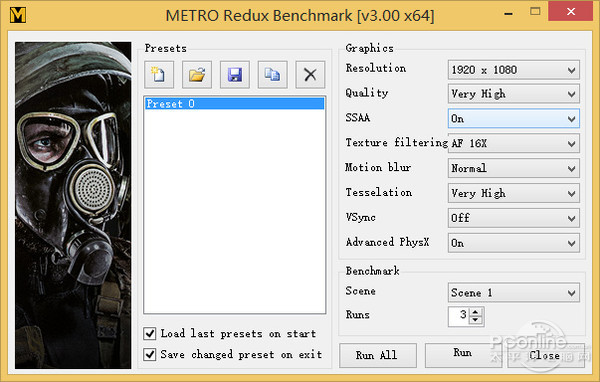The height and width of the screenshot is (382, 600).
Task: Increase Runs with the up spinner arrow
Action: (x=476, y=312)
